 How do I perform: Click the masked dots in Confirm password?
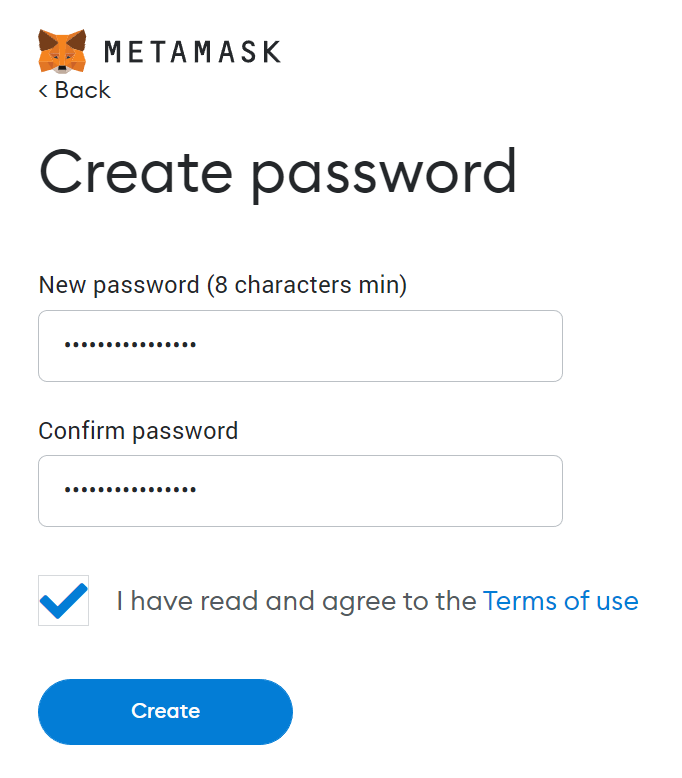coord(130,491)
